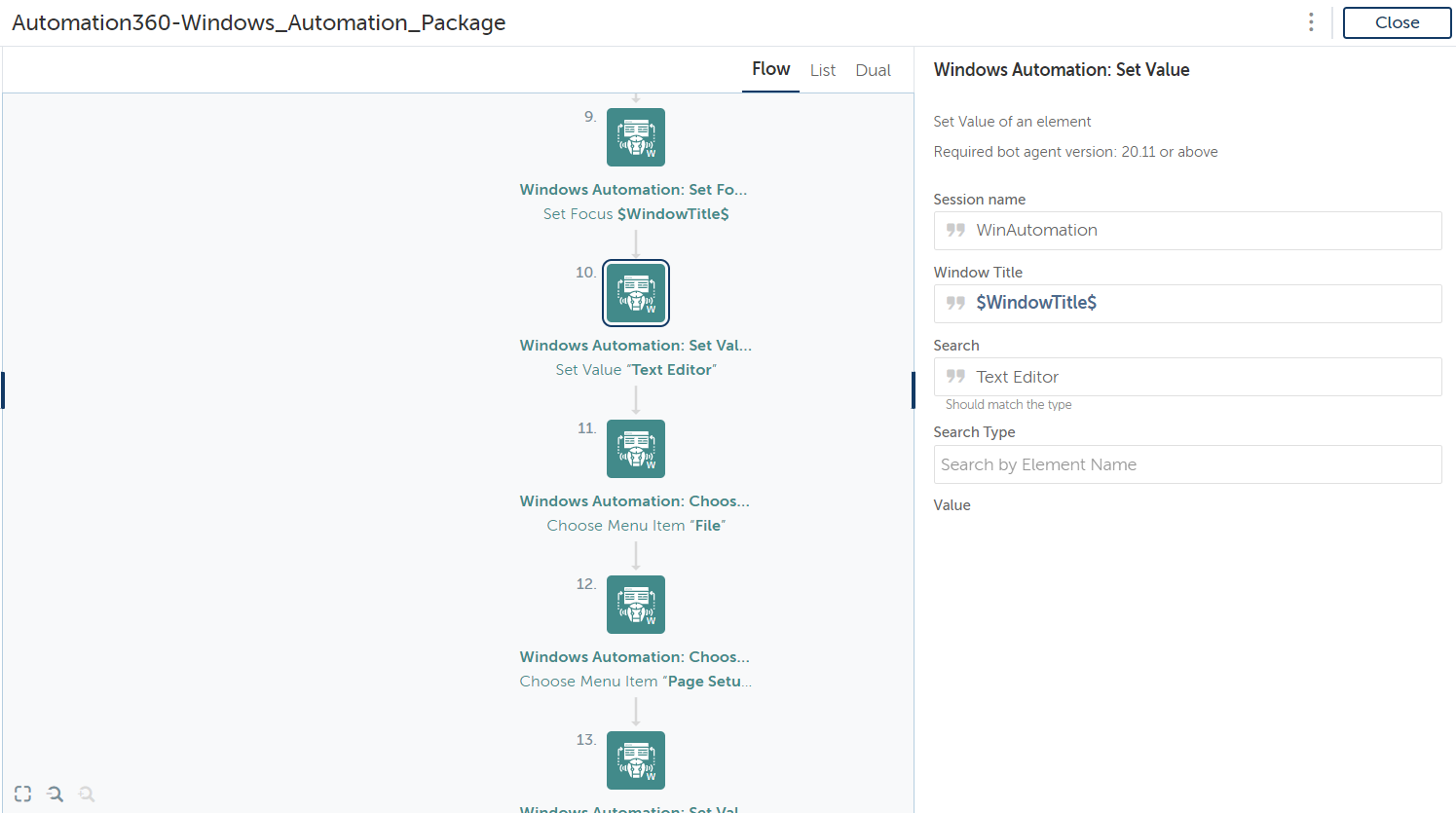Viewport: 1456px width, 813px height.
Task: Toggle the properties panel divider handle
Action: (913, 390)
